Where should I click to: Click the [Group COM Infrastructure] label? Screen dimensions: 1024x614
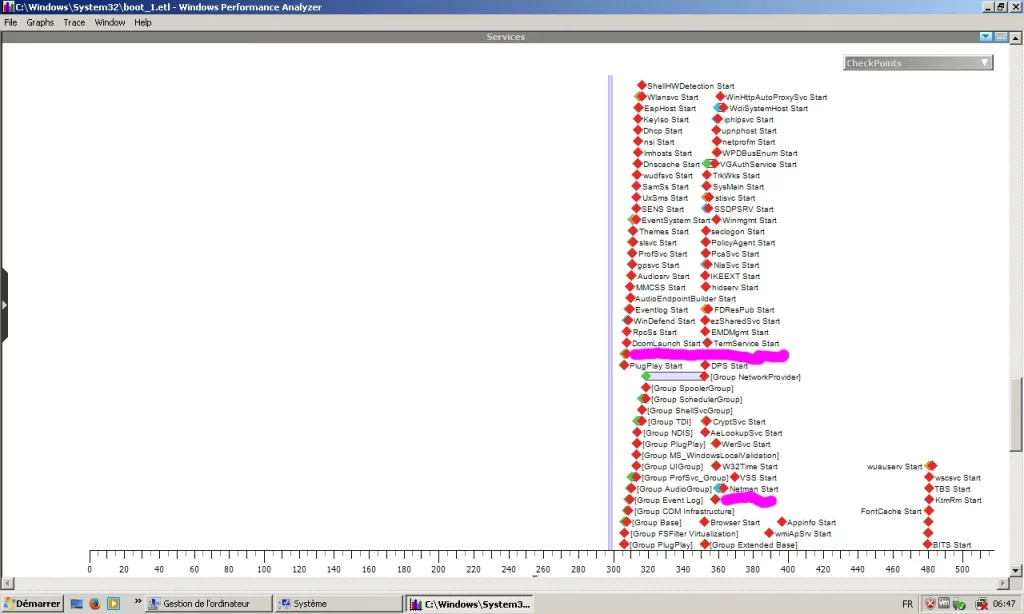tap(684, 511)
